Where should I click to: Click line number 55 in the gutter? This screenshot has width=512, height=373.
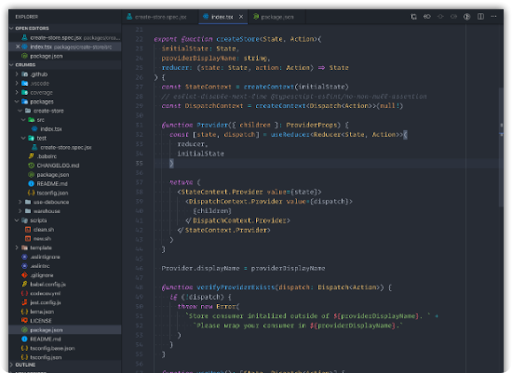[x=139, y=163]
